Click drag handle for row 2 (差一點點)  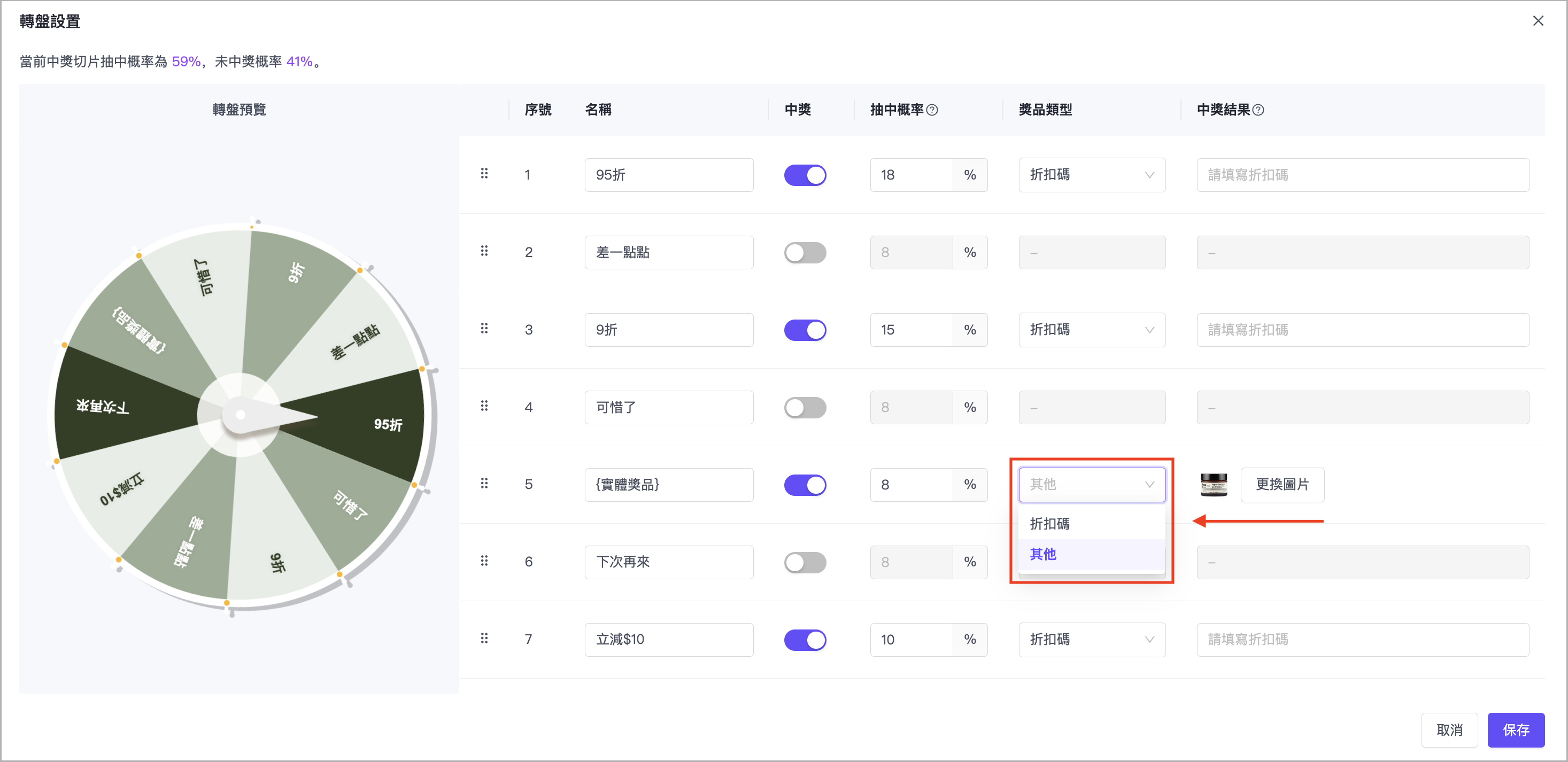pyautogui.click(x=484, y=251)
